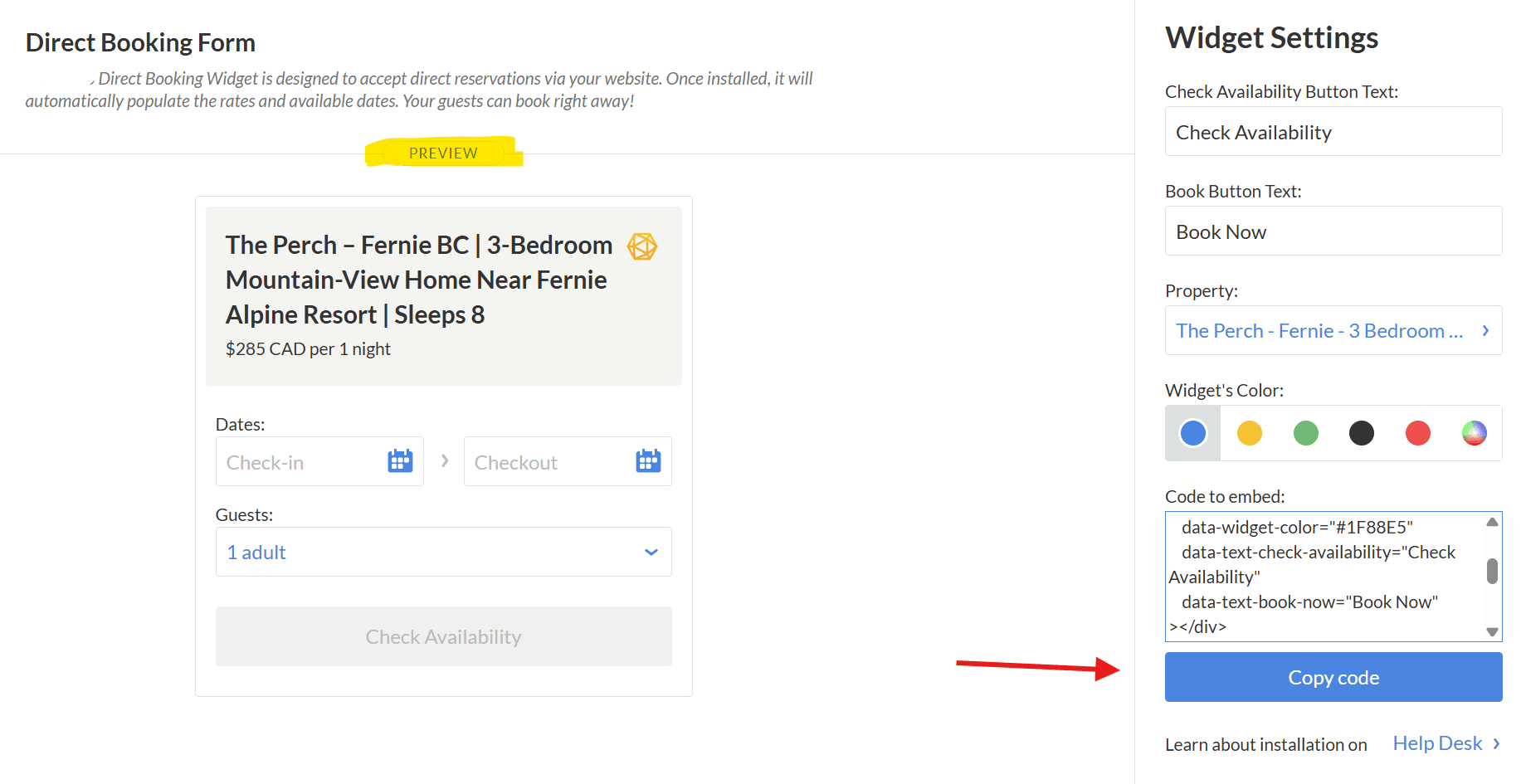The height and width of the screenshot is (784, 1526).
Task: Select the red widget color
Action: (x=1418, y=433)
